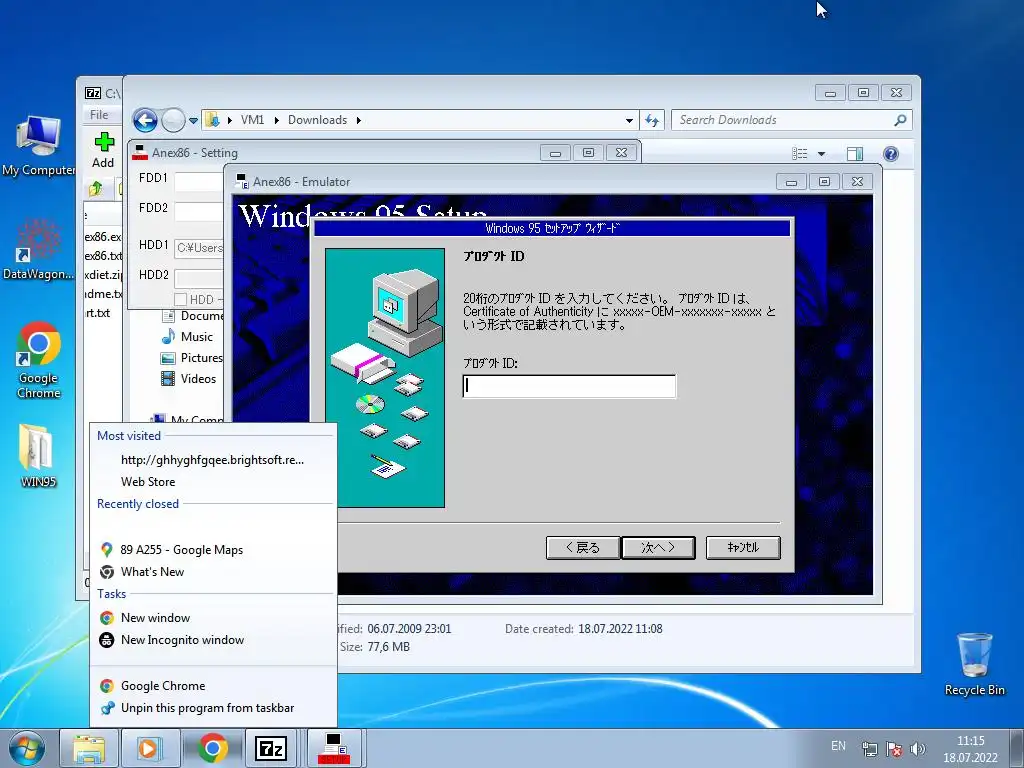Open the Action Center flag icon
This screenshot has width=1024, height=768.
[x=893, y=748]
